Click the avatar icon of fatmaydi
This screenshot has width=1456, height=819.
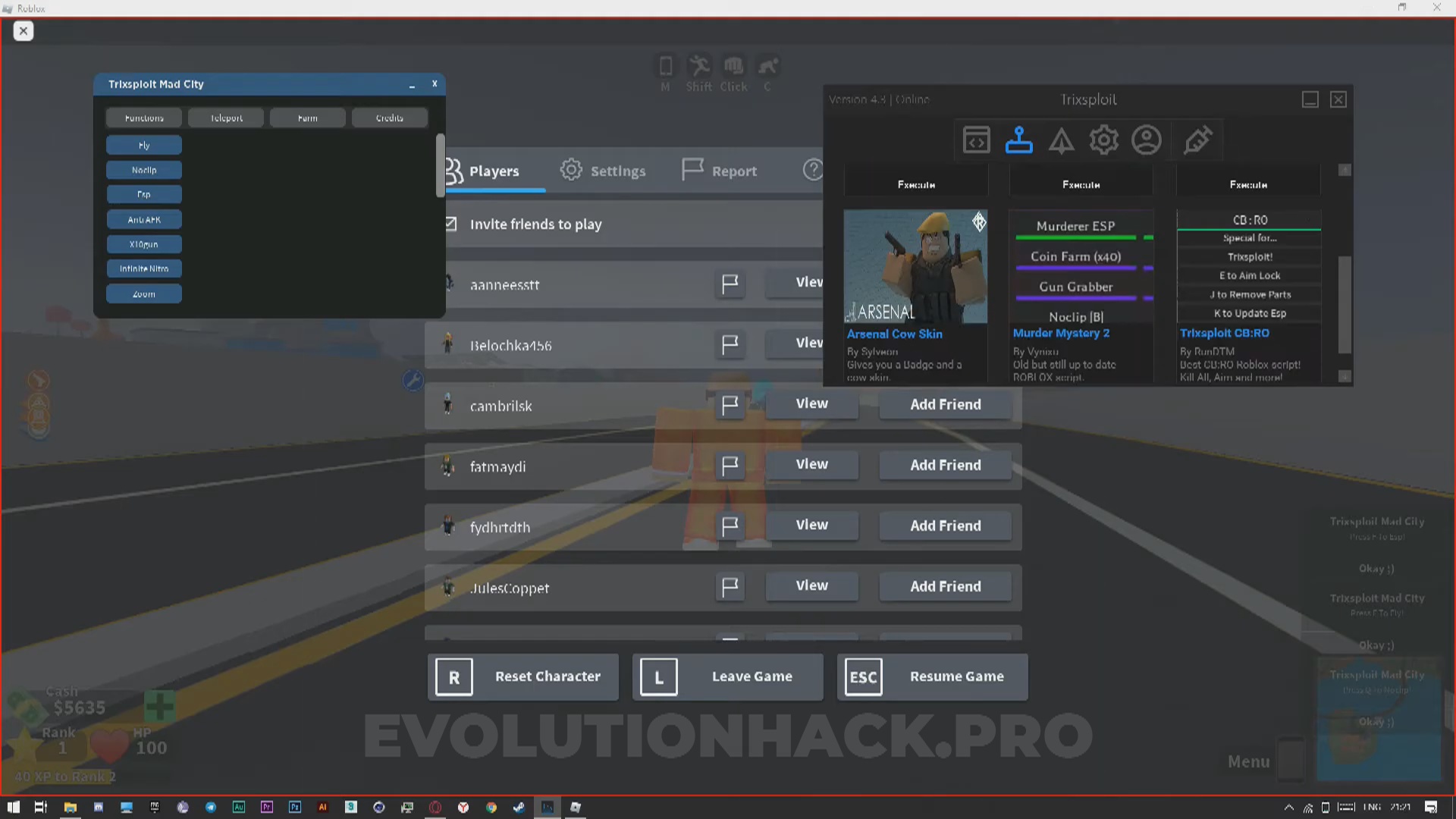(x=447, y=466)
